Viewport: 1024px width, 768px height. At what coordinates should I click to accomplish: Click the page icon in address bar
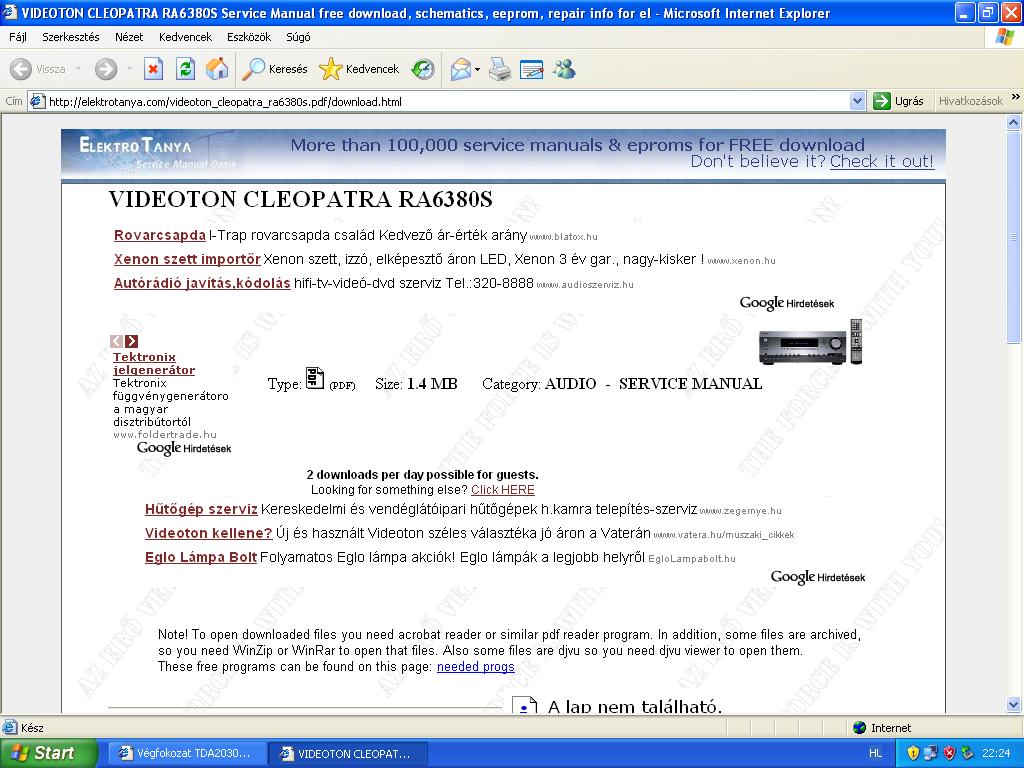[37, 101]
